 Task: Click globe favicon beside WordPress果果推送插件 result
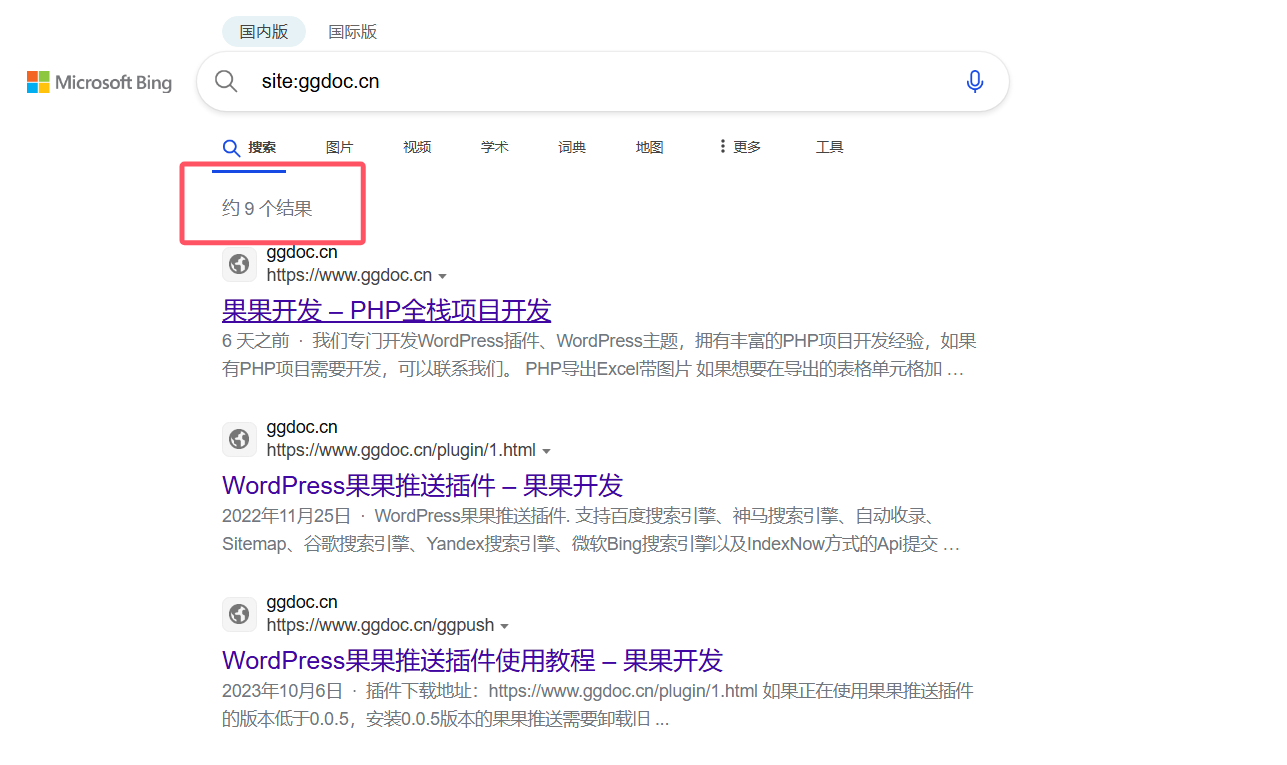239,439
